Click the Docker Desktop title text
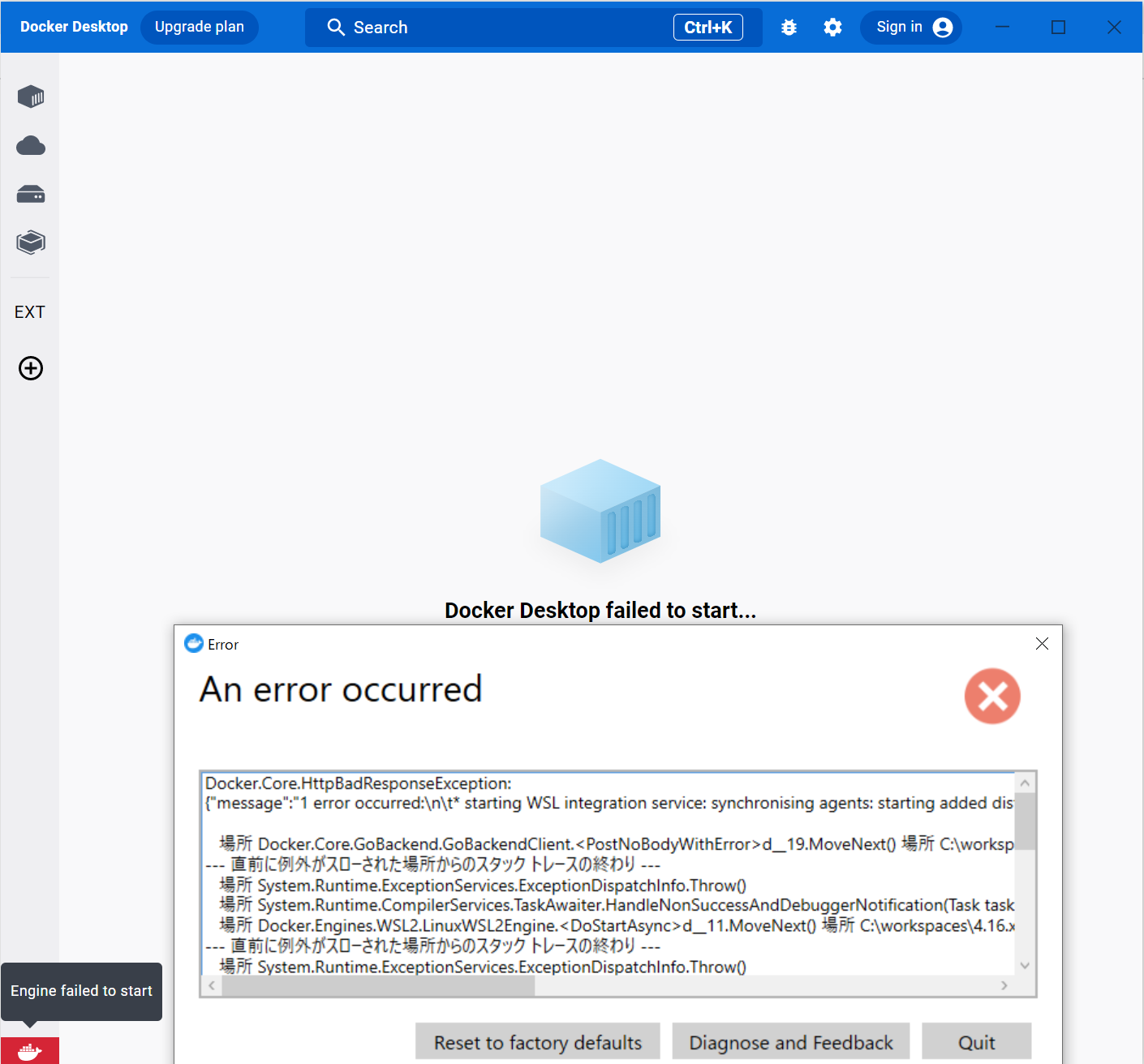 (x=74, y=27)
